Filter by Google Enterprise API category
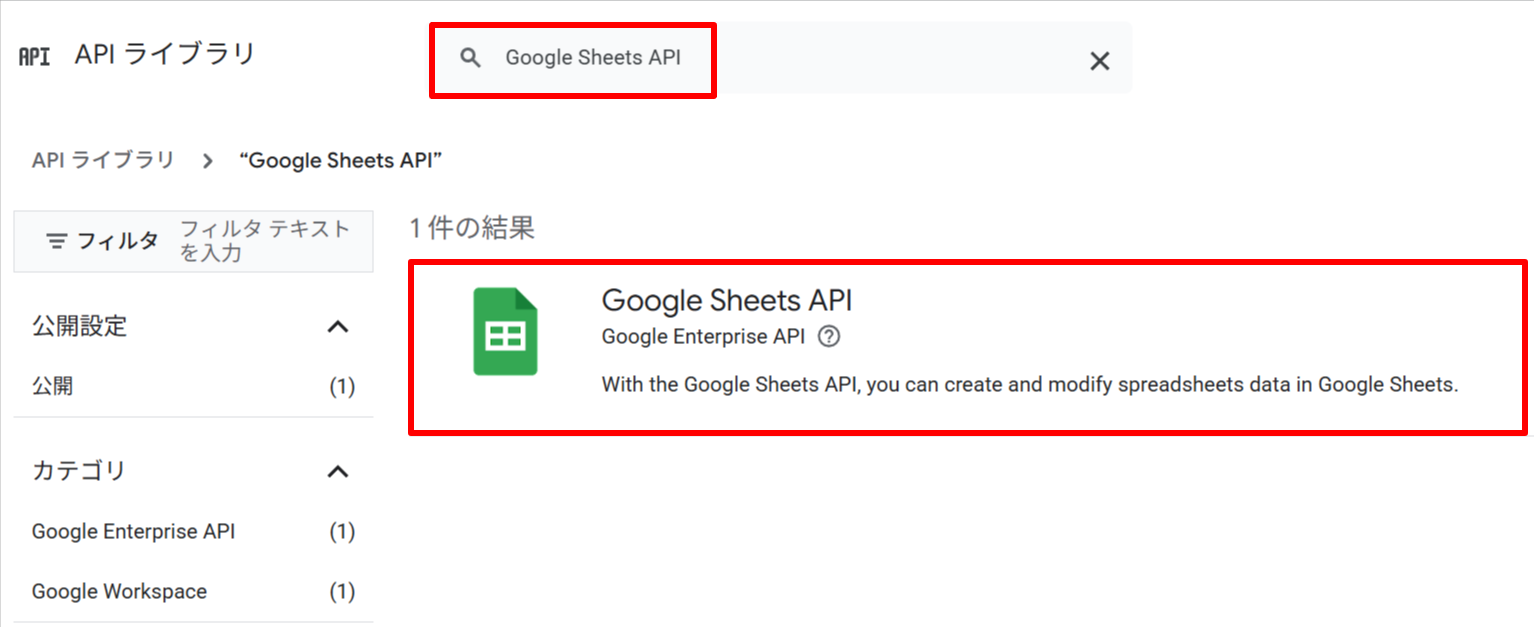This screenshot has height=627, width=1534. coord(193,532)
